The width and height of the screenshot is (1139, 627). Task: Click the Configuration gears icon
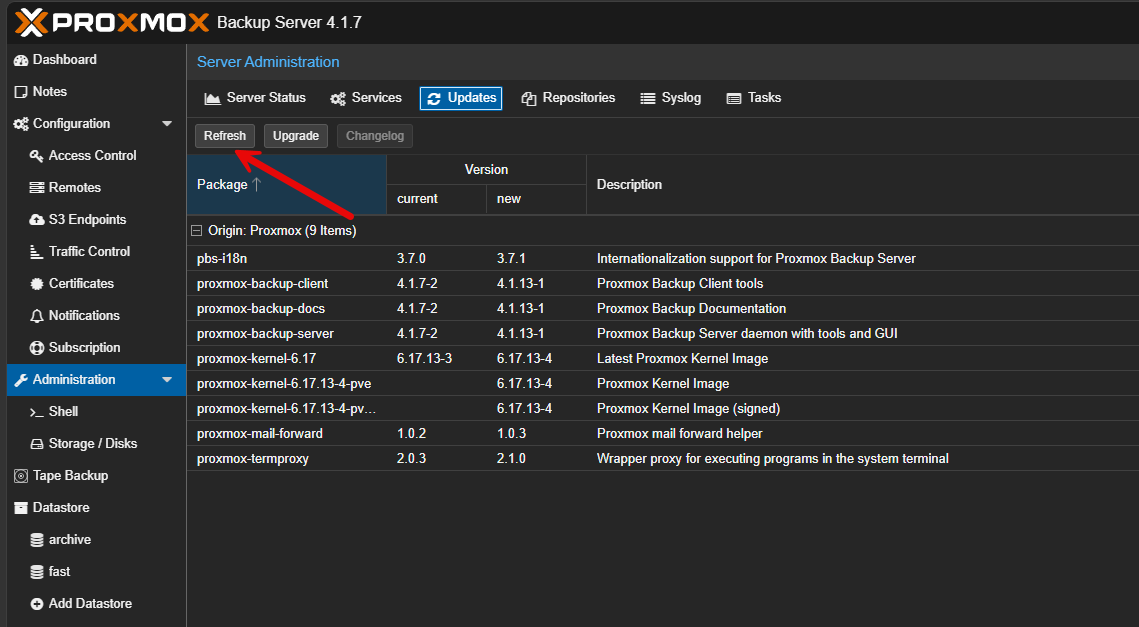[x=21, y=124]
